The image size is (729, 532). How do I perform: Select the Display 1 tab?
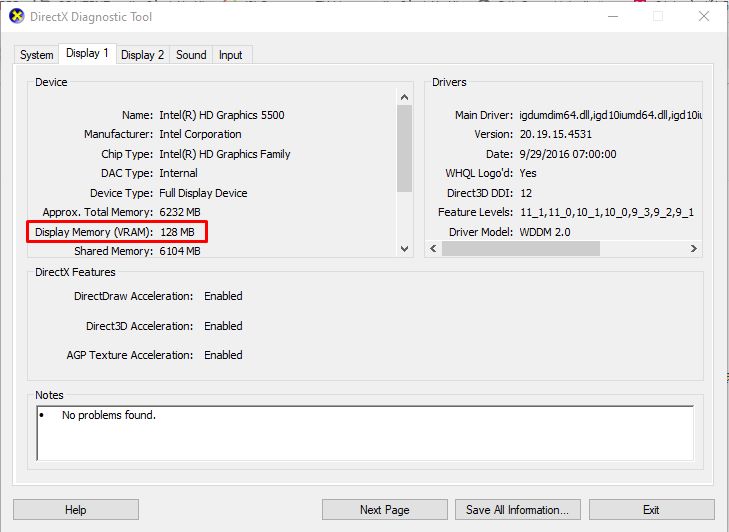[x=87, y=53]
